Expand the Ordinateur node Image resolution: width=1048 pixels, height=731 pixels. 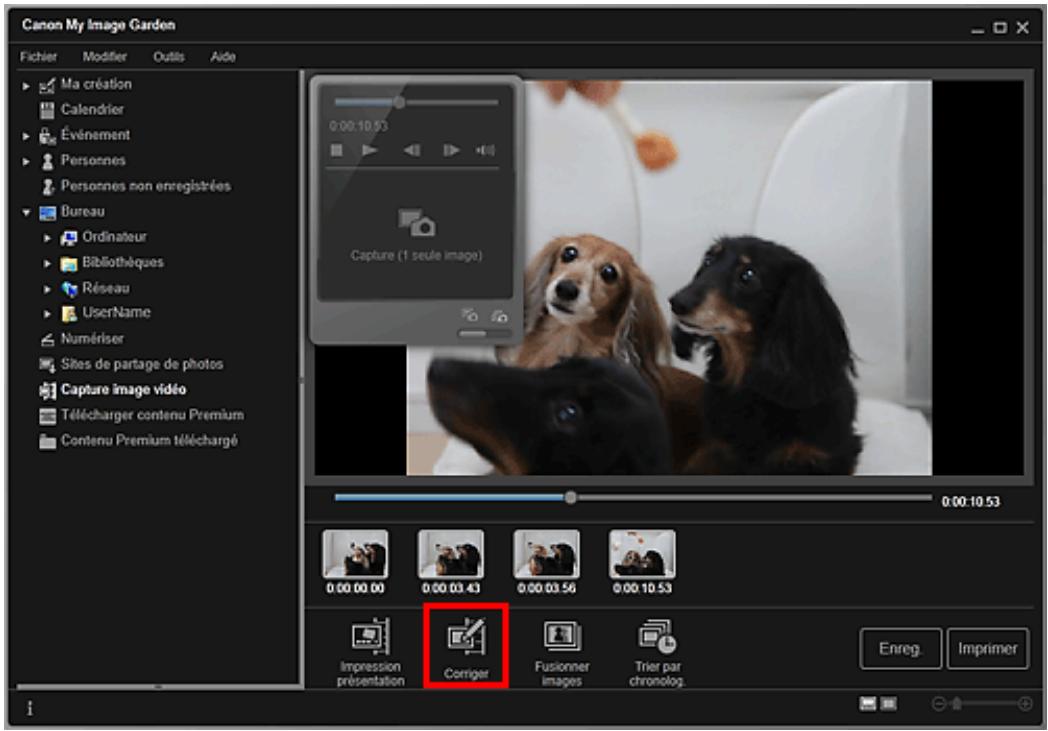point(45,235)
